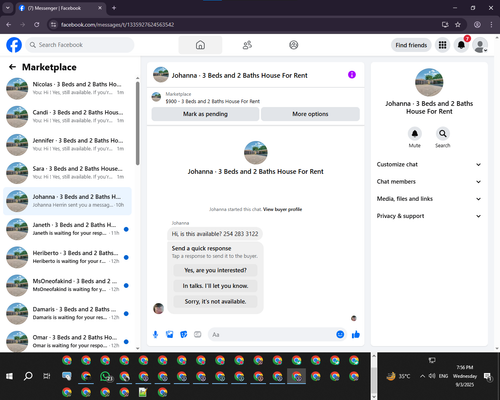Image resolution: width=500 pixels, height=400 pixels.
Task: Expand the Privacy & support section
Action: coord(429,216)
